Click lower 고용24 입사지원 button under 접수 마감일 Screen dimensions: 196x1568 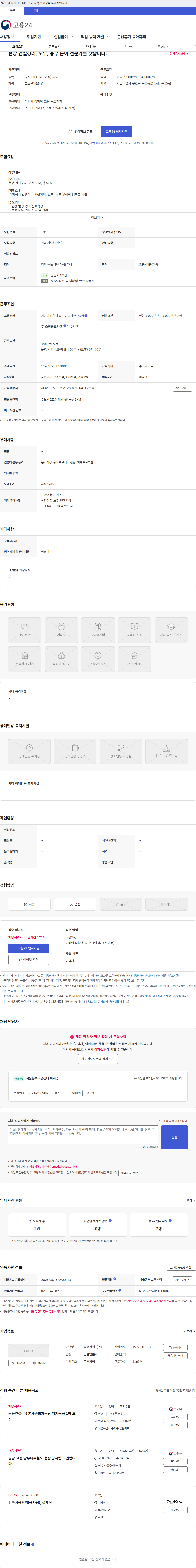point(29,948)
